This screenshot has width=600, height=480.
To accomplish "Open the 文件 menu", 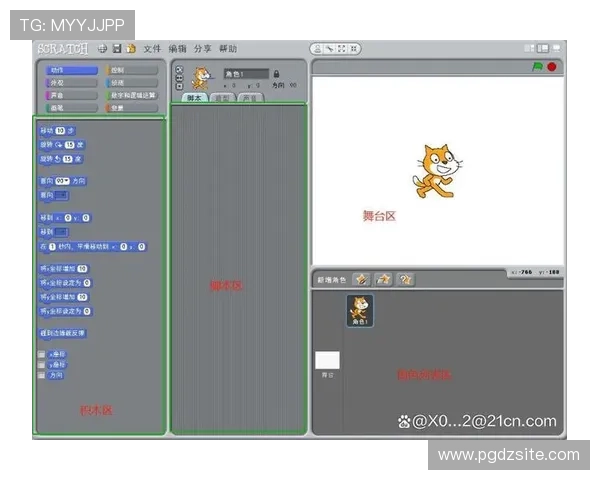I will 152,48.
